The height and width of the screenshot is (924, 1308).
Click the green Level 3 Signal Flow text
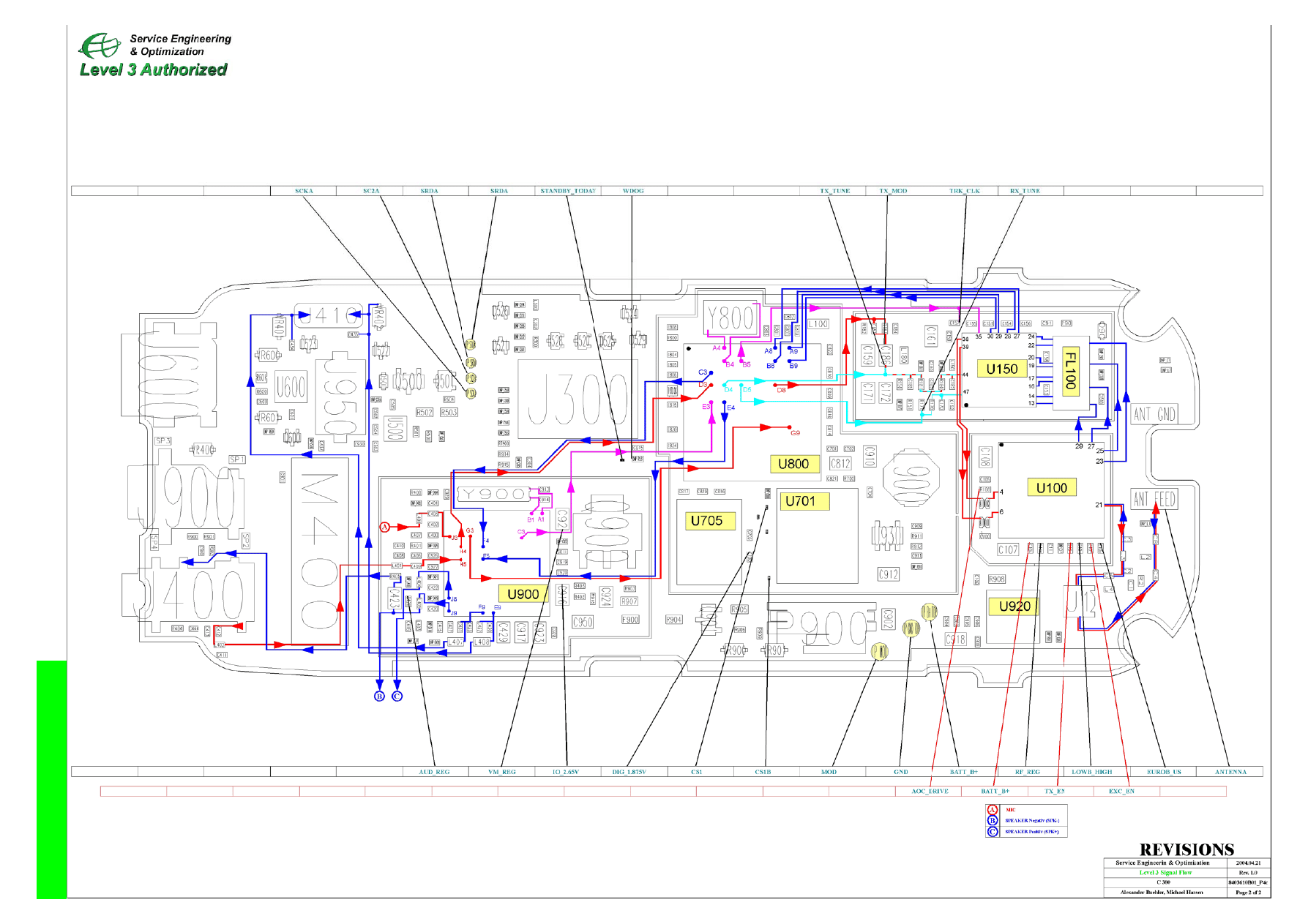[1165, 873]
